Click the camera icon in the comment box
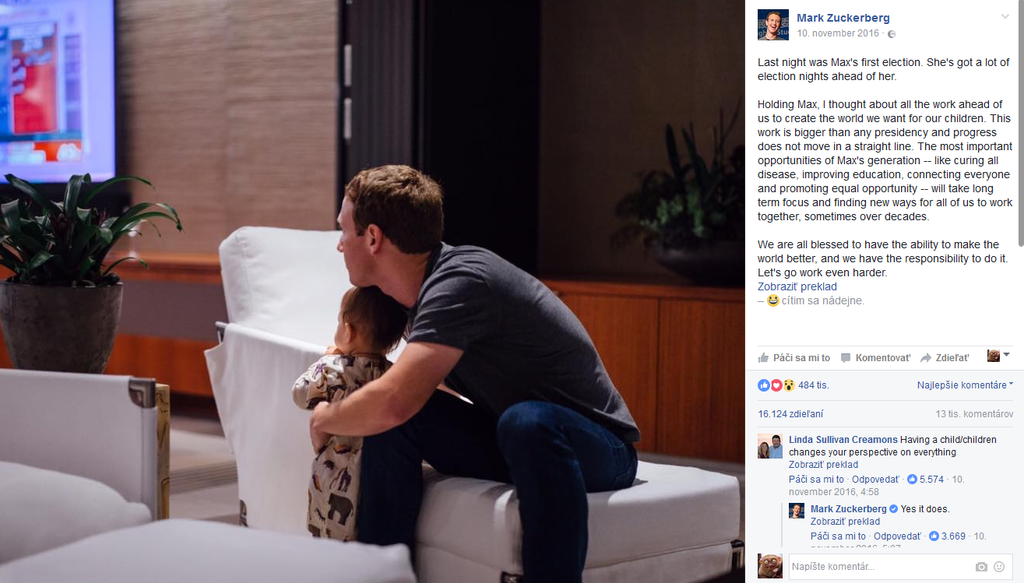This screenshot has width=1024, height=583. [981, 567]
